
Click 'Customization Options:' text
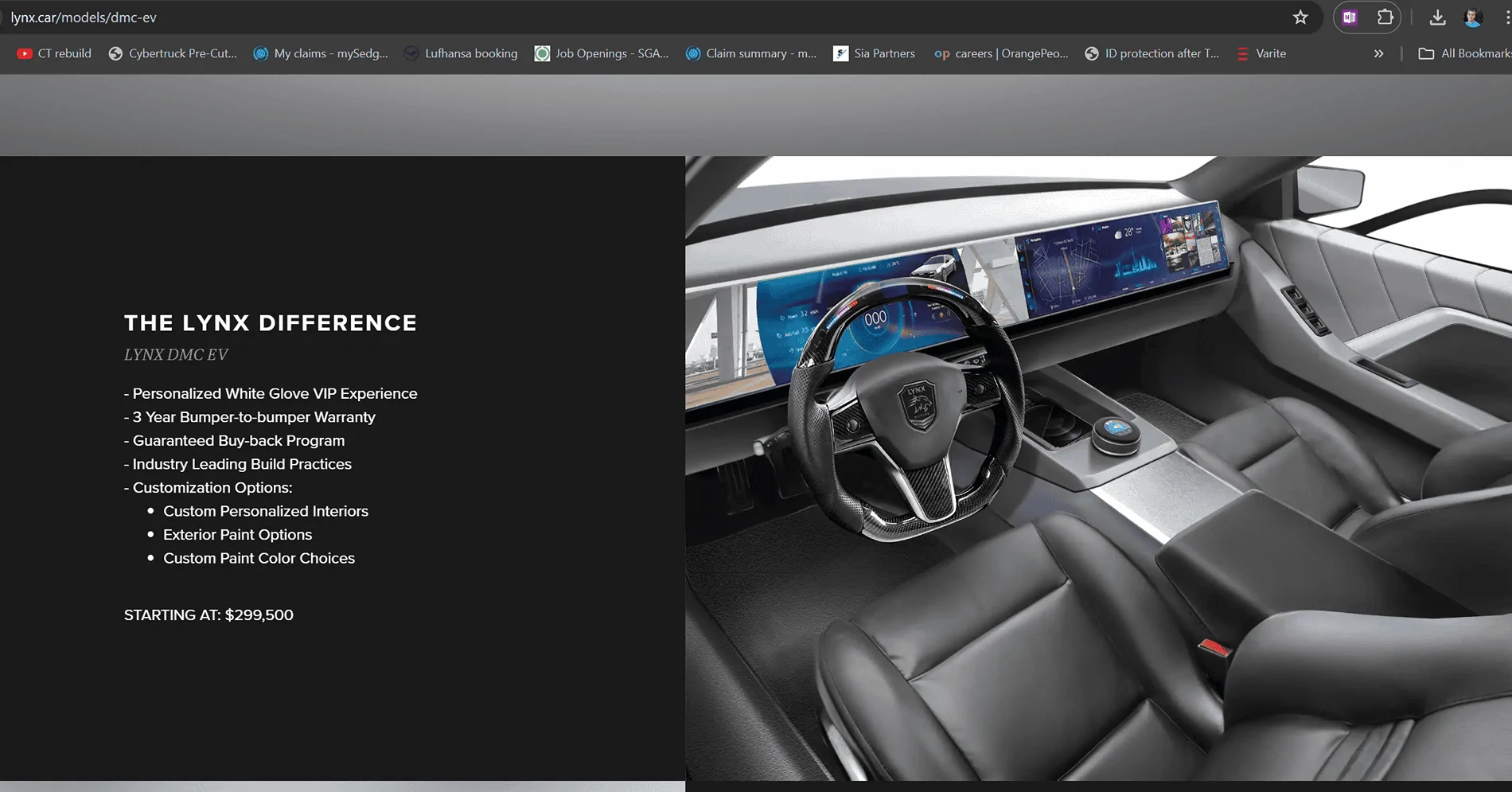point(212,487)
